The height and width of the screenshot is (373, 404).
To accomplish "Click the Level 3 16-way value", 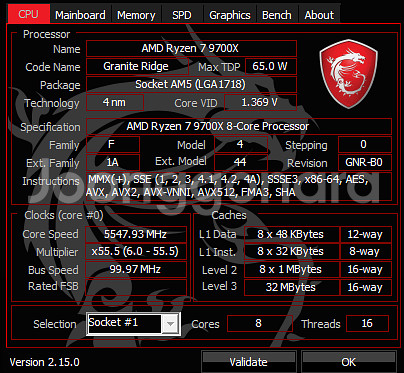I will tap(365, 287).
